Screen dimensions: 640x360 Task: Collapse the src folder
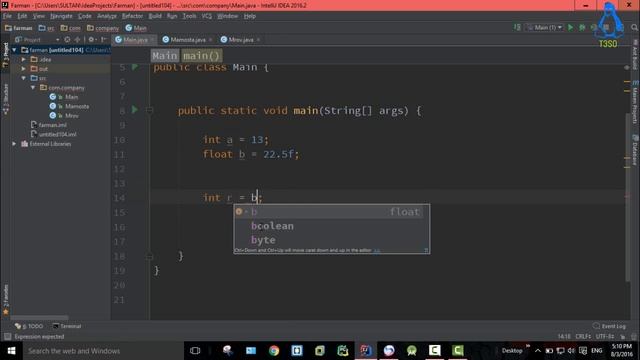coord(24,78)
